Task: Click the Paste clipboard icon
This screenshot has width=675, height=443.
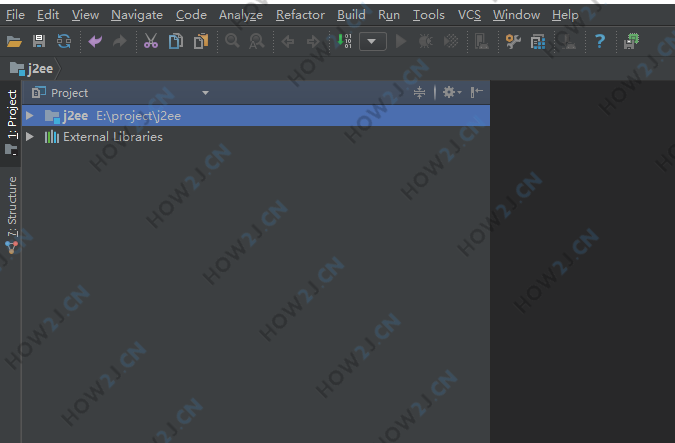Action: coord(201,41)
